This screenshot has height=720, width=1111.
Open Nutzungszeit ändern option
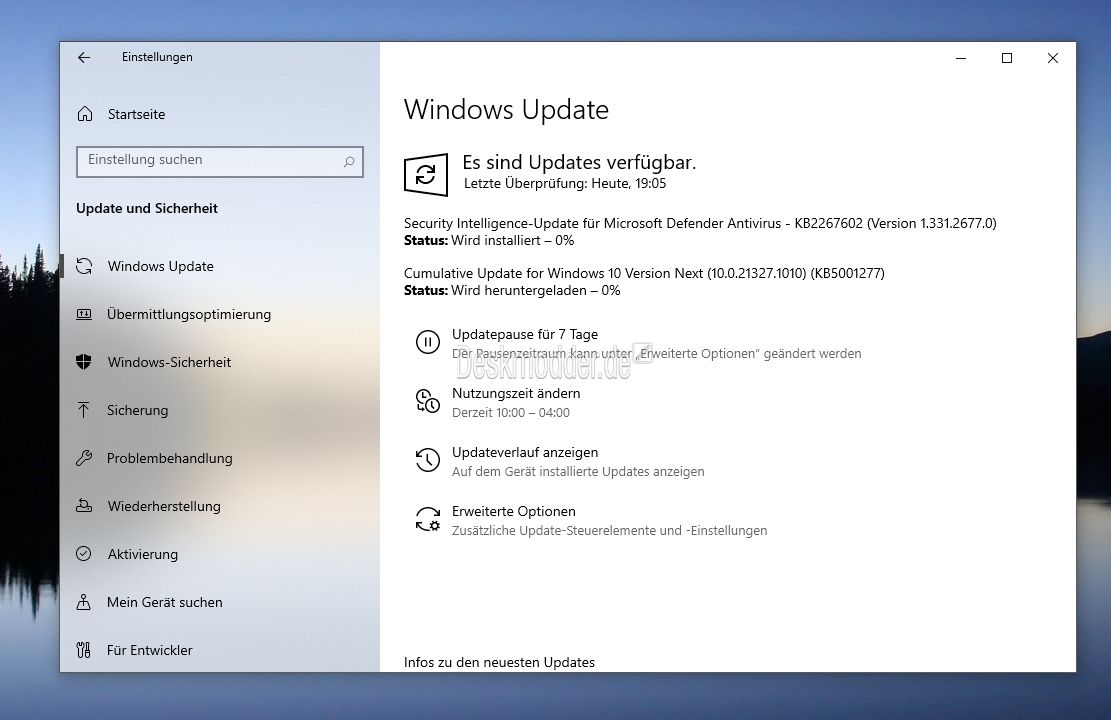515,394
